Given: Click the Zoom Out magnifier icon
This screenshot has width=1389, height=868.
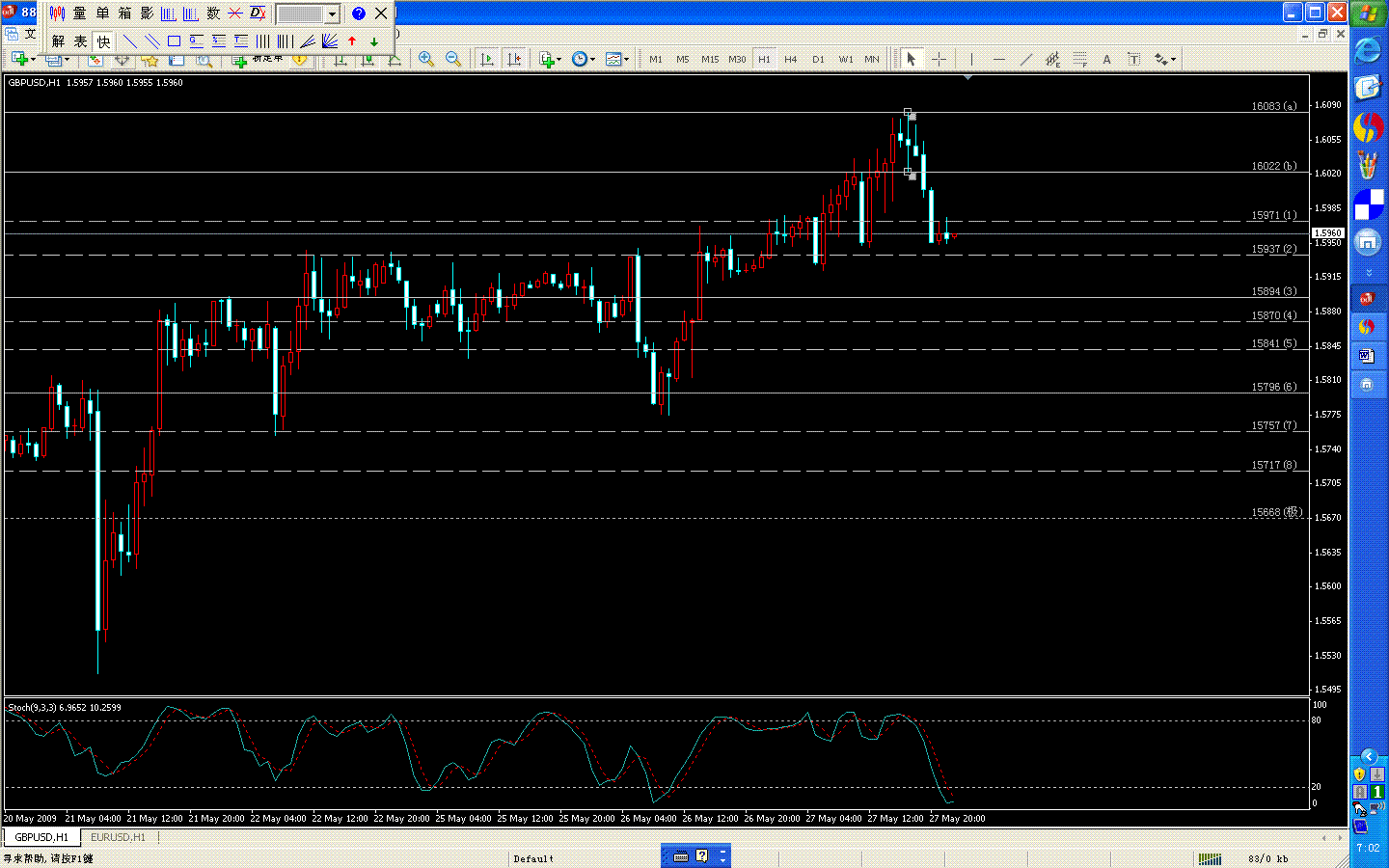Looking at the screenshot, I should 452,59.
